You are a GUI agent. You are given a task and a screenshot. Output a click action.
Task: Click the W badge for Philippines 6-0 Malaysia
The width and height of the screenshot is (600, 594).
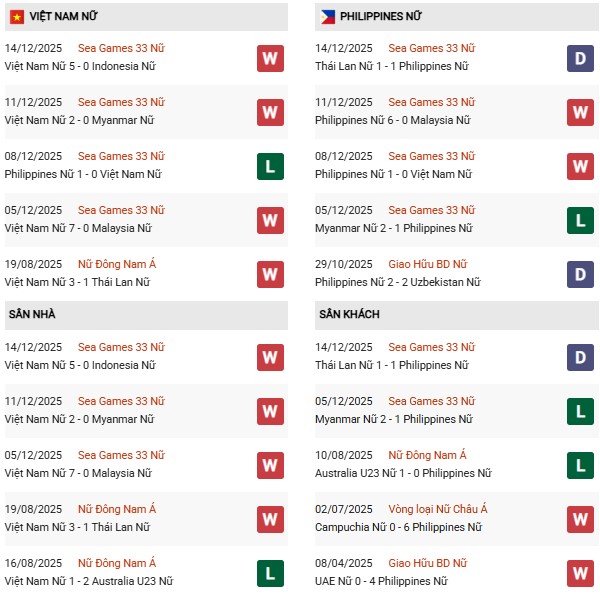pyautogui.click(x=580, y=112)
